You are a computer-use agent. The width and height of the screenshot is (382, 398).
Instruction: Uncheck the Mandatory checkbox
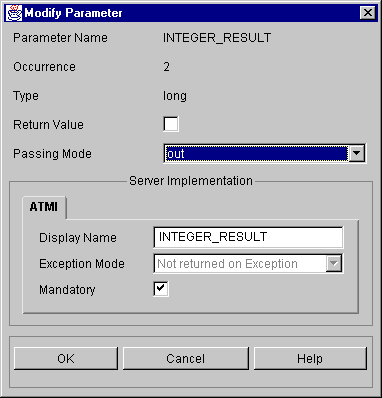click(161, 288)
